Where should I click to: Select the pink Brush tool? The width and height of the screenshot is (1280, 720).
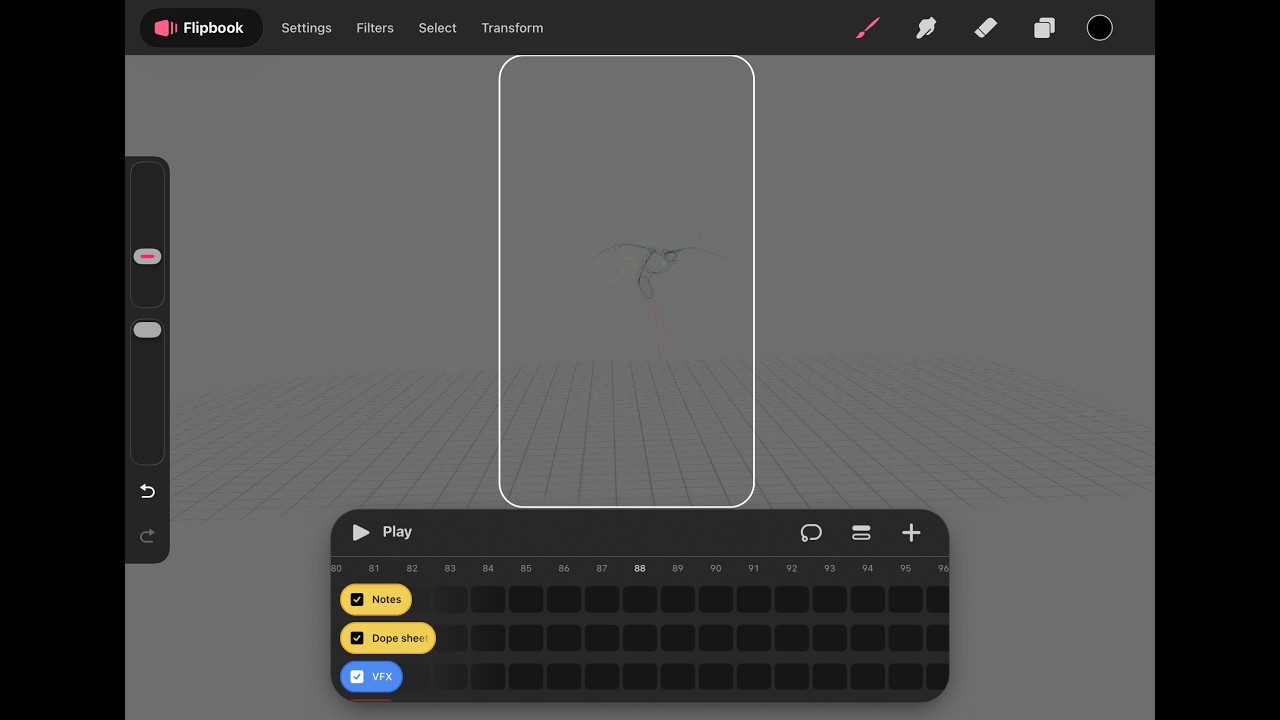tap(867, 28)
